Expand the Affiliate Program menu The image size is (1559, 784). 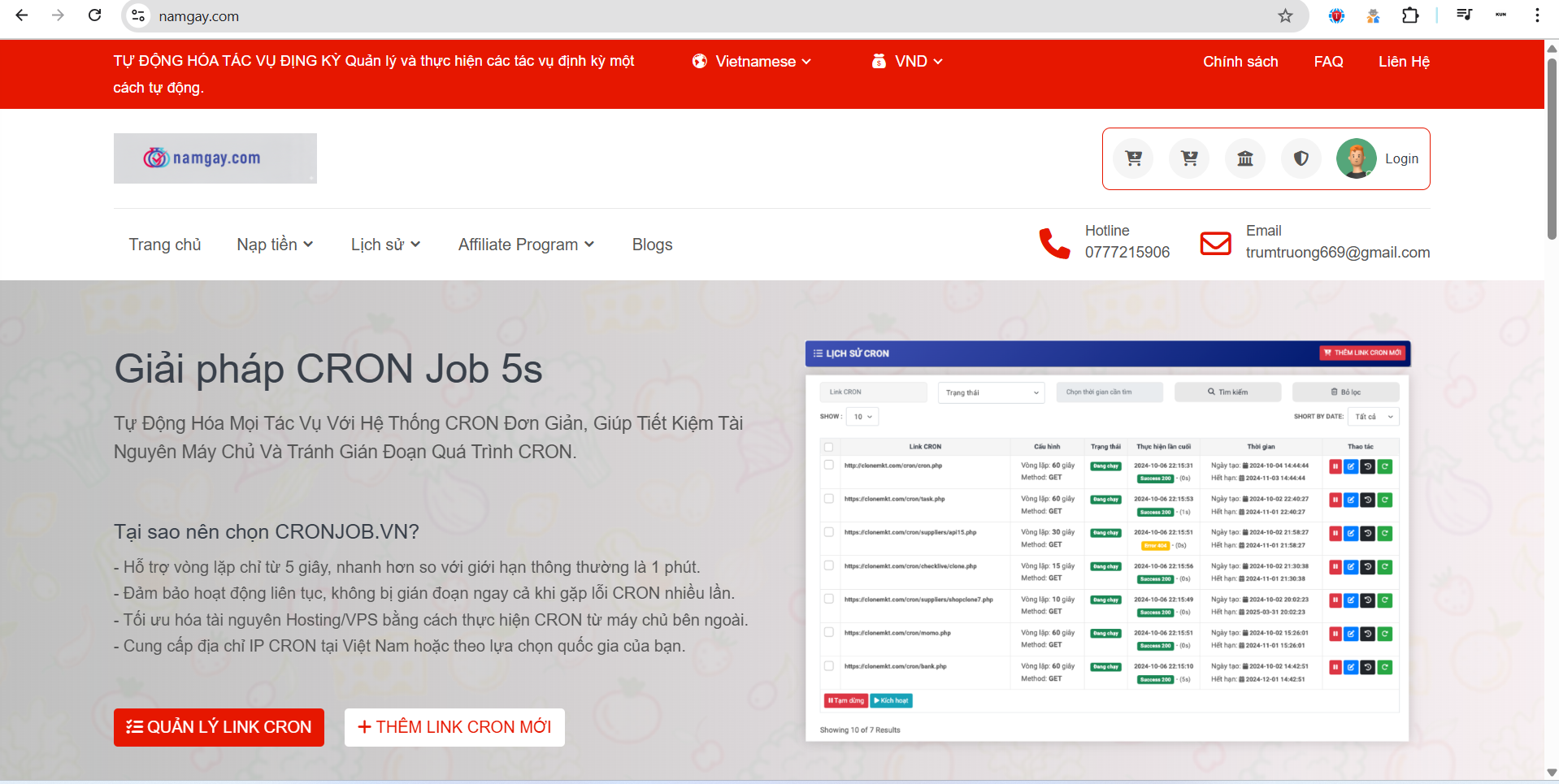tap(526, 245)
